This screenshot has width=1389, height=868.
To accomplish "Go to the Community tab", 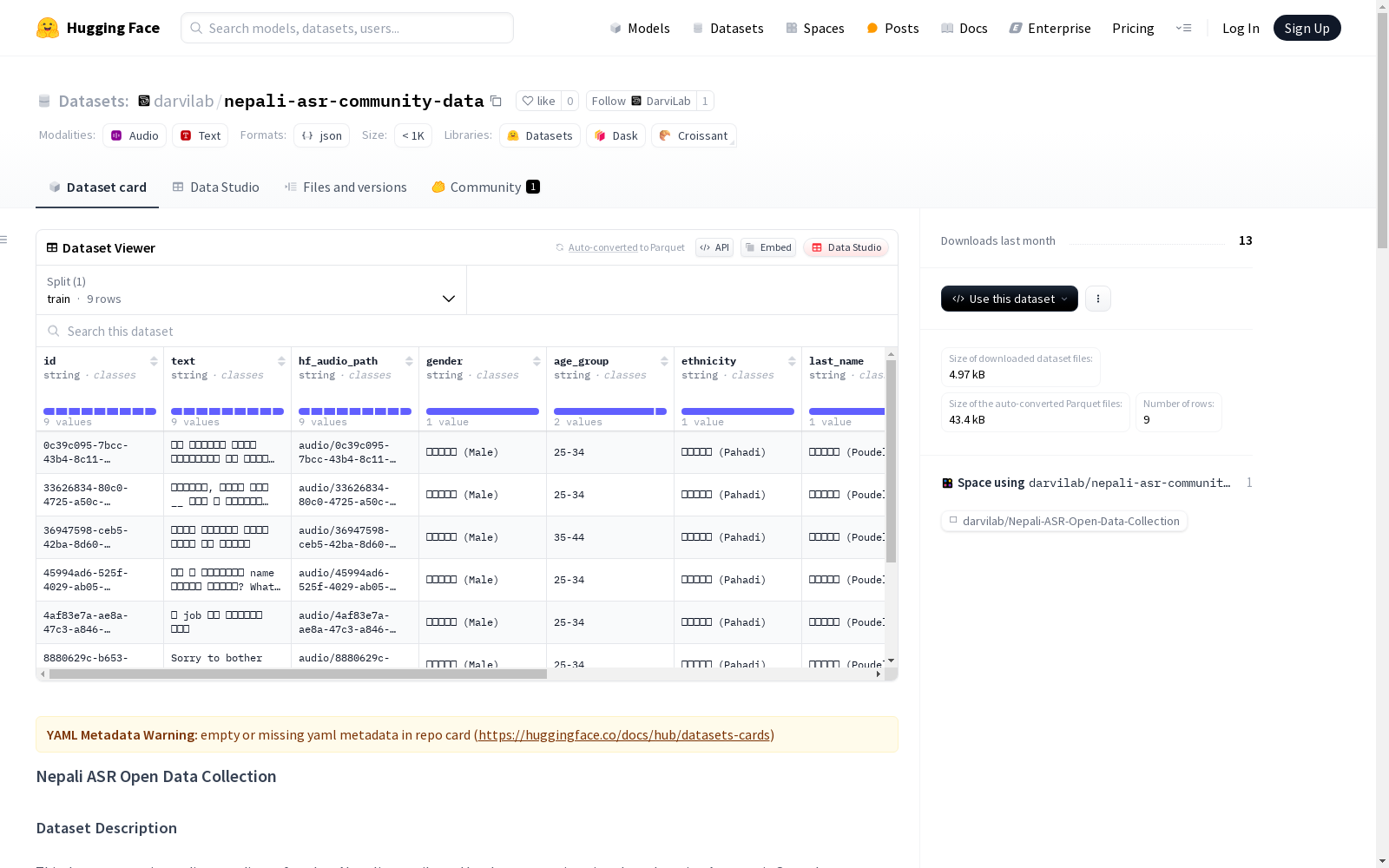I will 486,187.
